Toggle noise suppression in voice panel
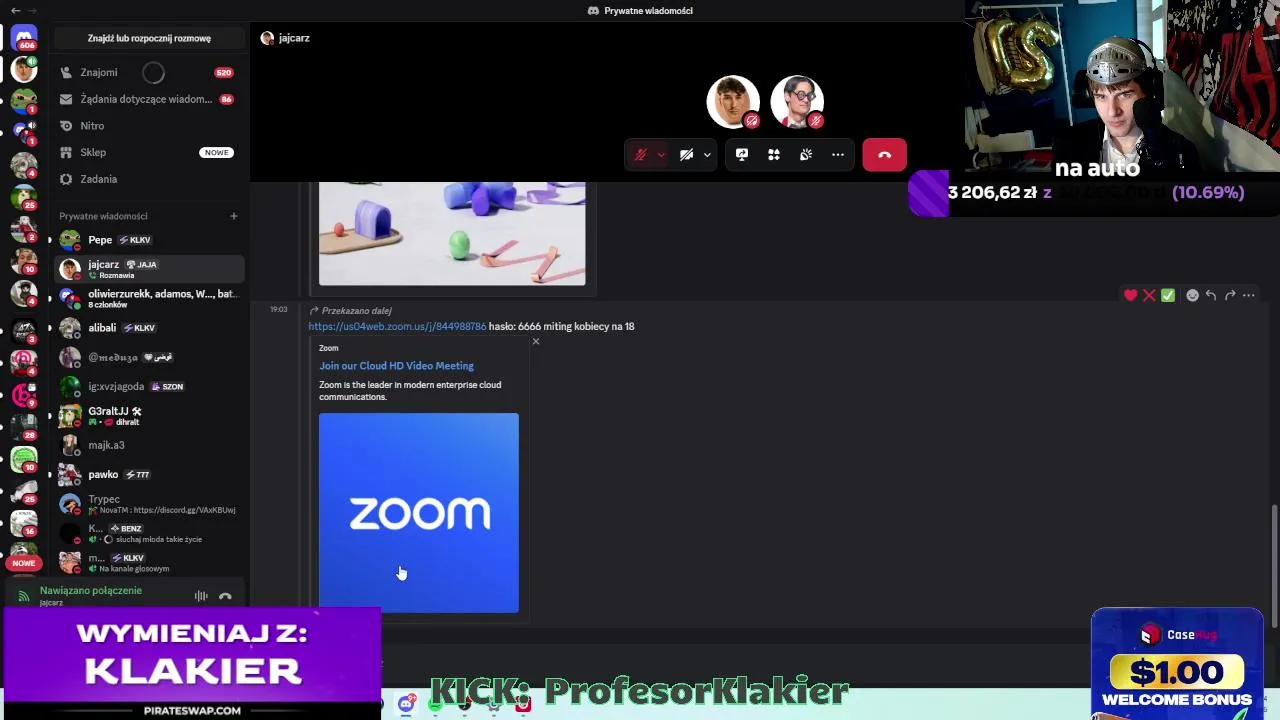The image size is (1280, 720). click(x=201, y=596)
